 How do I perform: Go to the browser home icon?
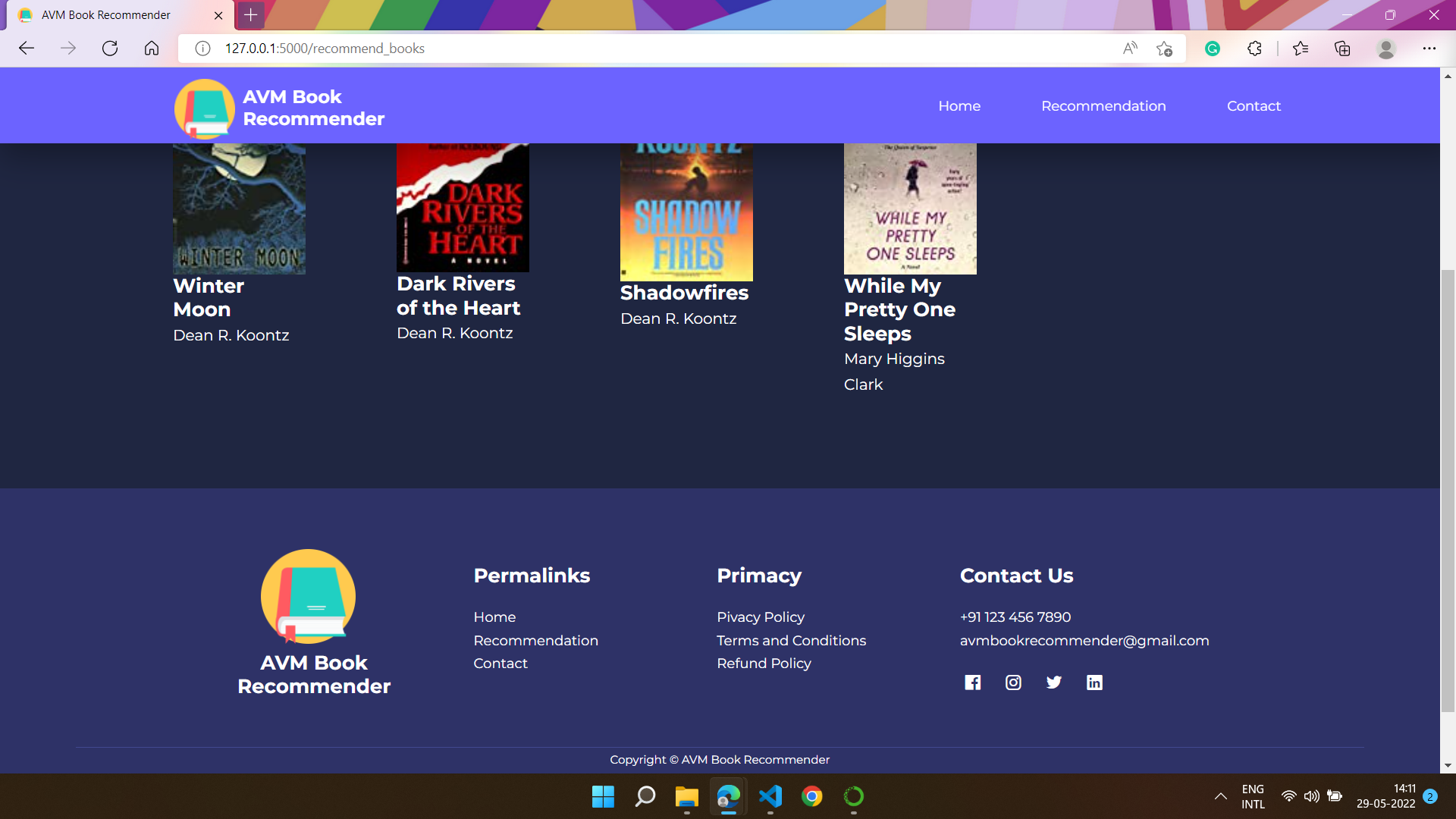(152, 49)
